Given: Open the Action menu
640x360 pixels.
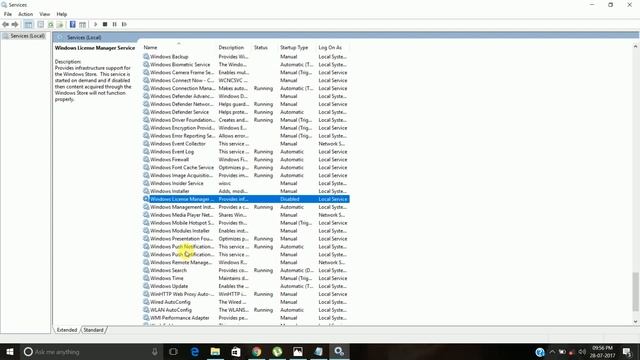Looking at the screenshot, I should click(25, 14).
